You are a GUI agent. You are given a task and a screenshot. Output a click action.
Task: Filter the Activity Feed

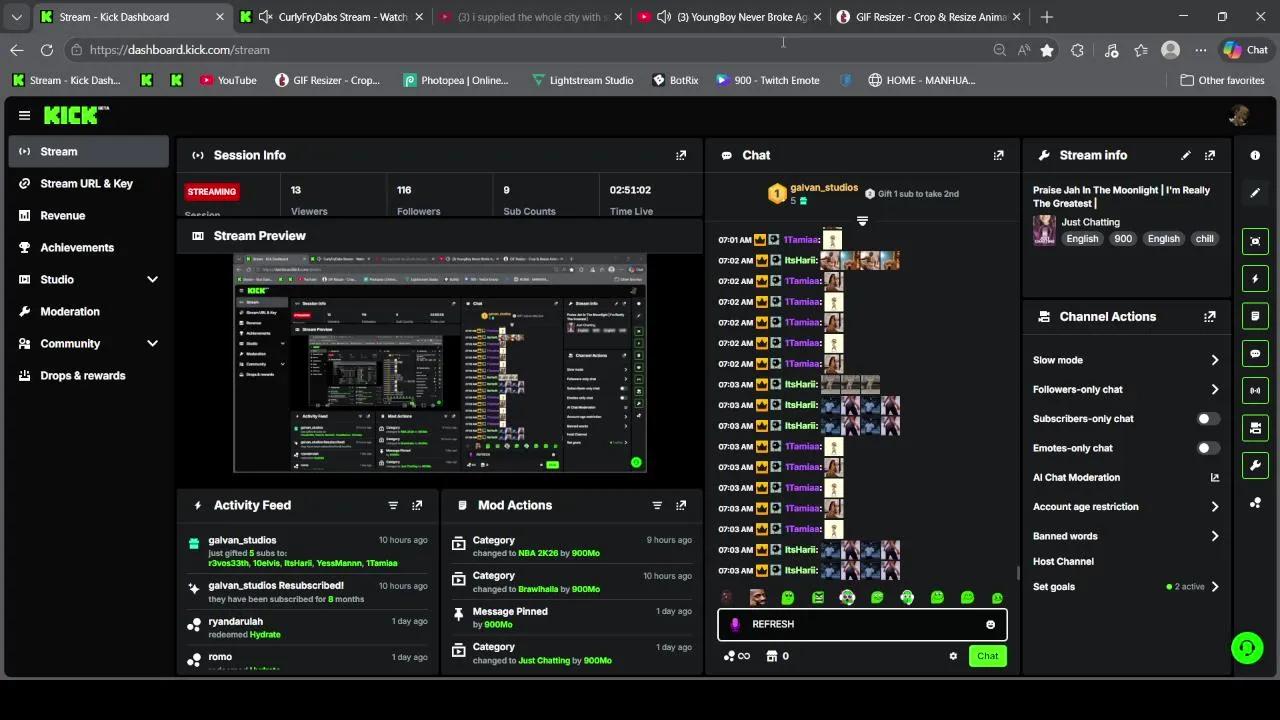tap(393, 505)
